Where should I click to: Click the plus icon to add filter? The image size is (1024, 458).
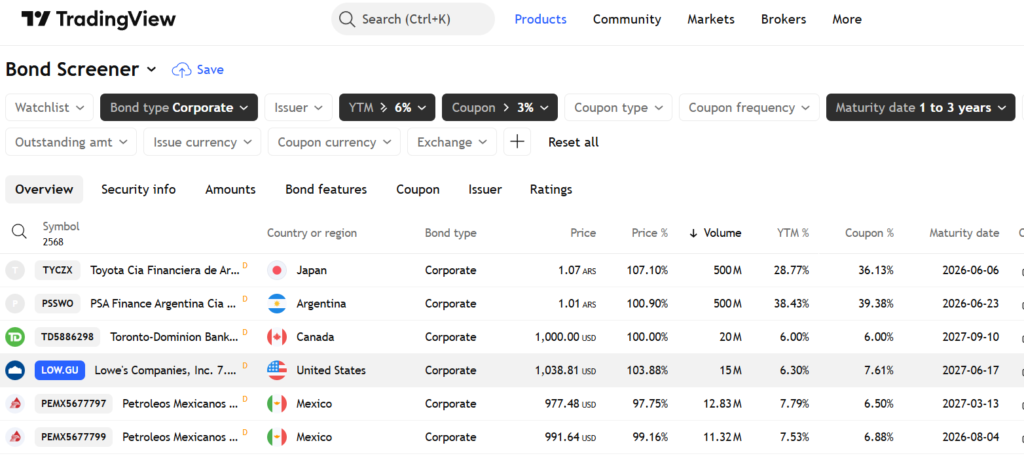(x=517, y=142)
